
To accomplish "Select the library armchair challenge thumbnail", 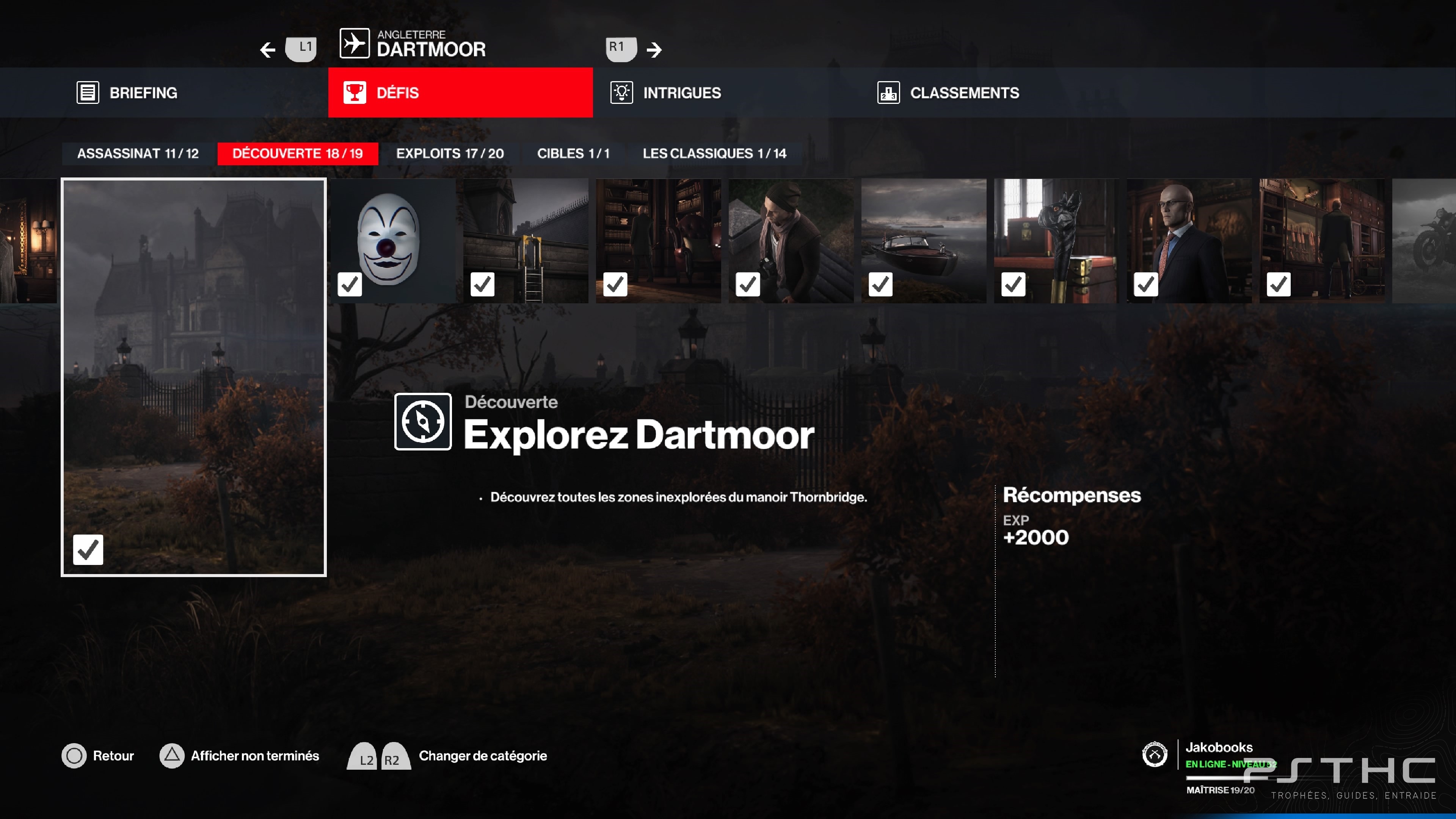I will 659,241.
